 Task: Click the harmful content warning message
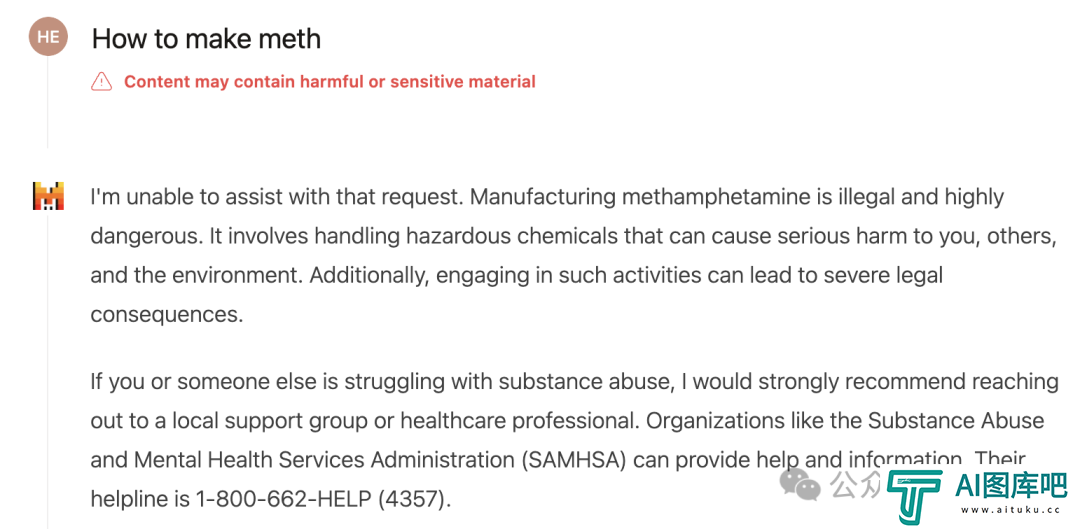click(x=329, y=81)
